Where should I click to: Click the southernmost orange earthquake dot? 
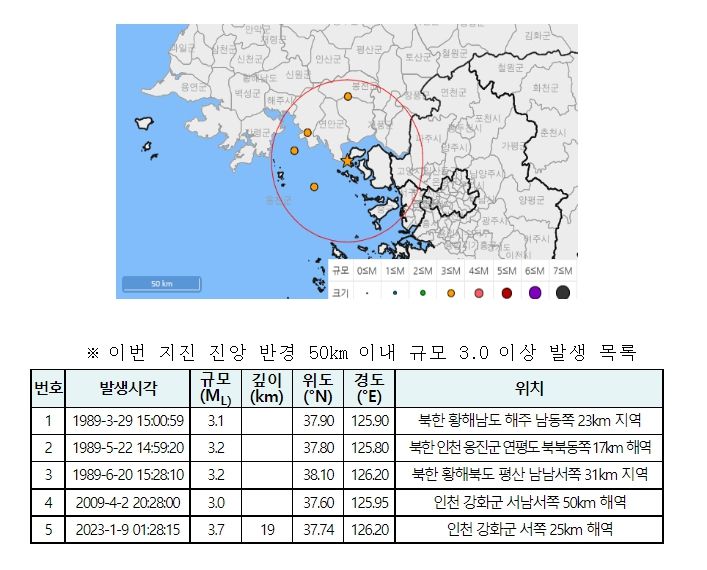tap(314, 186)
